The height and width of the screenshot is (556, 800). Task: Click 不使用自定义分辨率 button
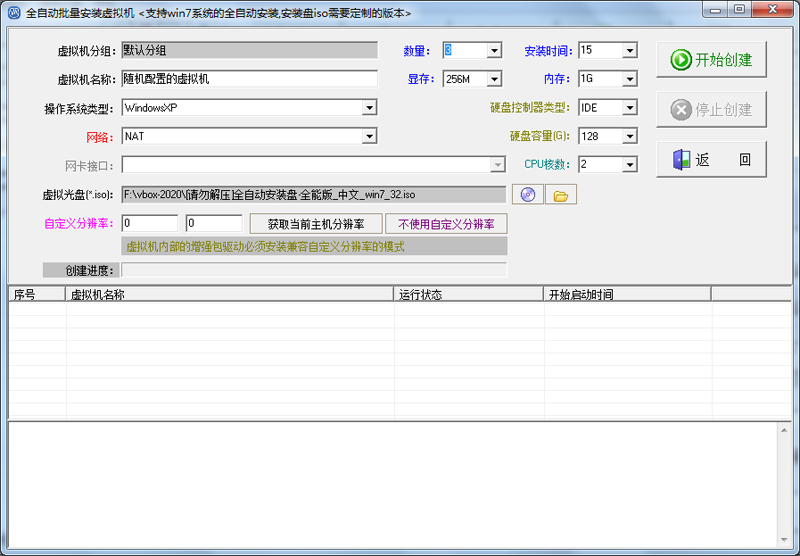pyautogui.click(x=446, y=224)
